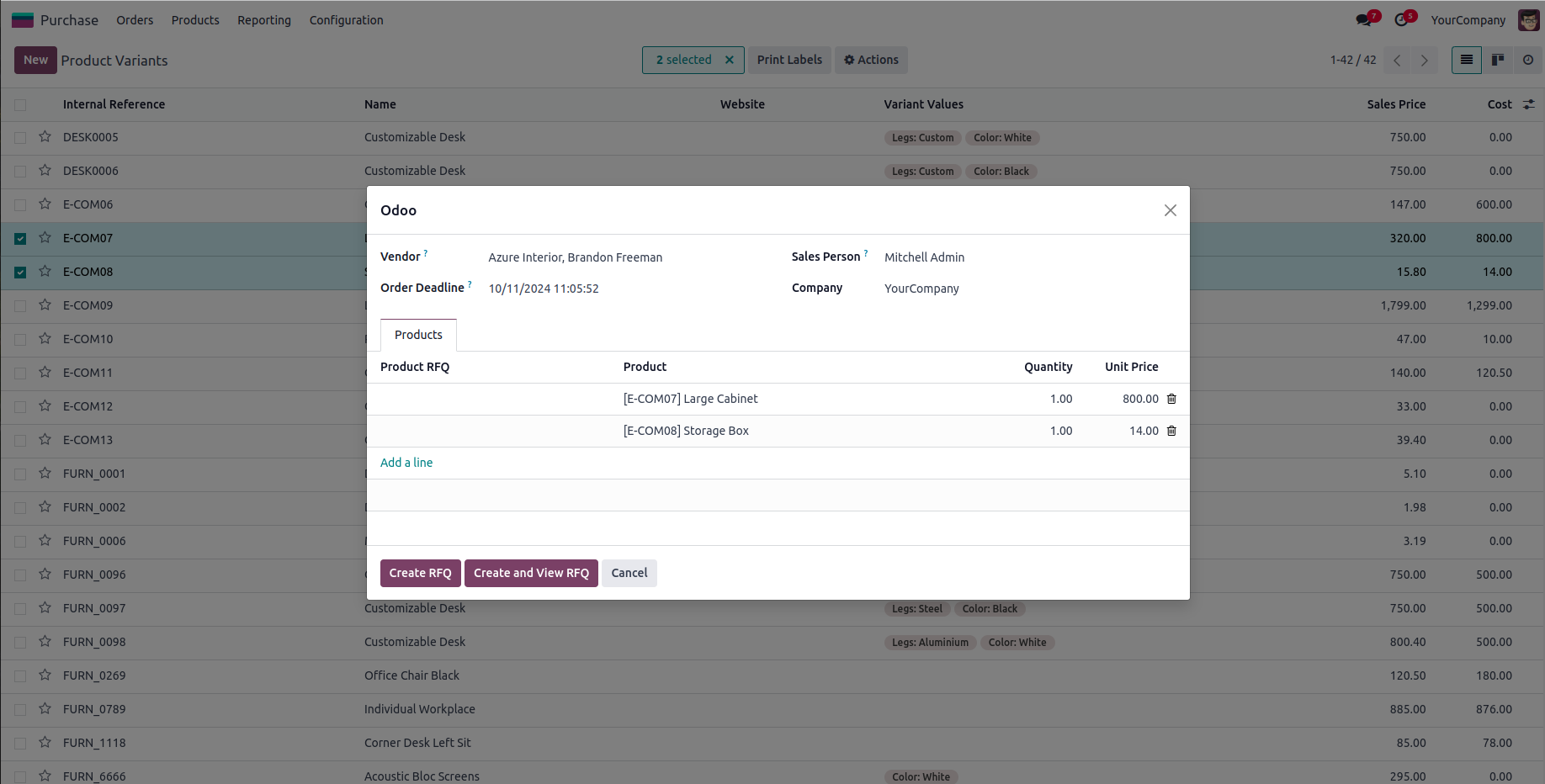Open the Reporting menu

264,20
